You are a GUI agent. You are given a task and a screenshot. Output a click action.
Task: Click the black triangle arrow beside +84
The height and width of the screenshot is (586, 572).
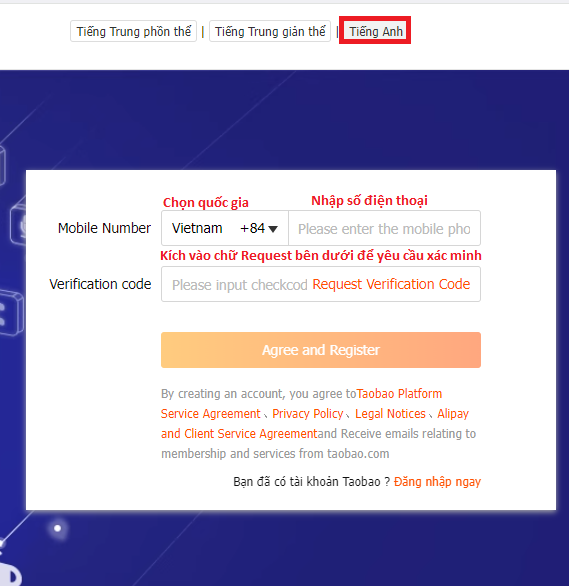(273, 229)
